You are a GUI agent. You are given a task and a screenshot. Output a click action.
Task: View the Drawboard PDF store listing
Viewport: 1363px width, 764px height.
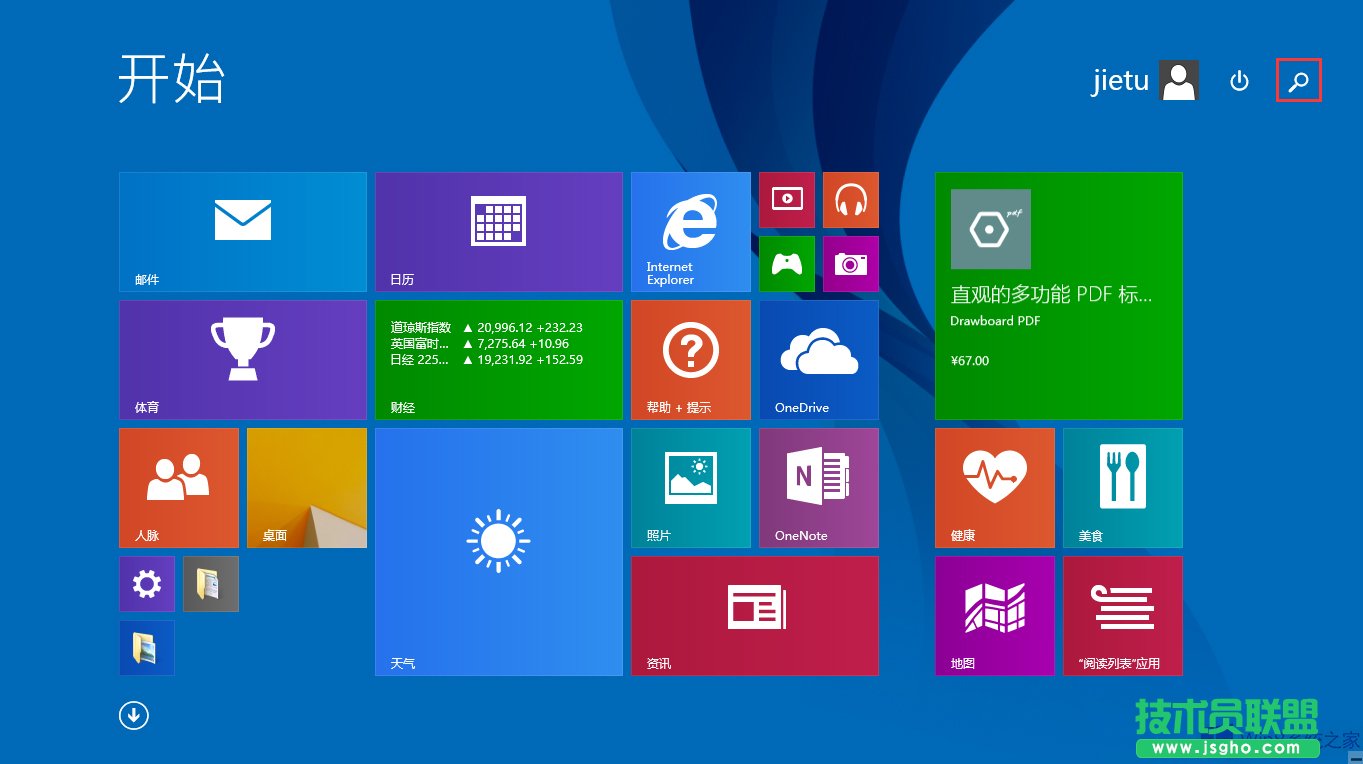coord(1057,295)
